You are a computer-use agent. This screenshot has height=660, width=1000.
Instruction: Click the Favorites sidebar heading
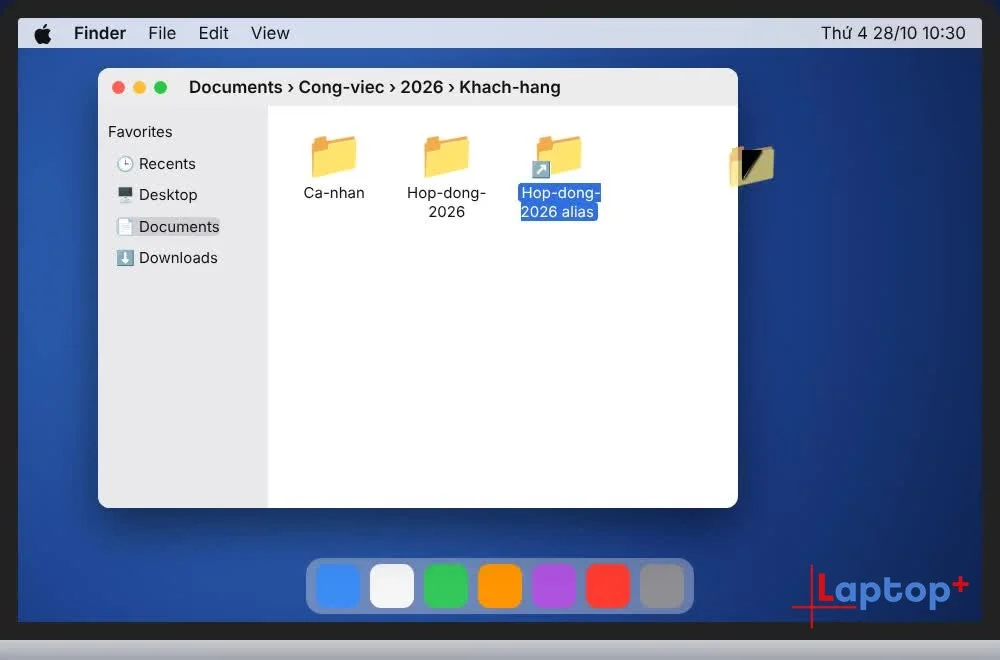point(140,132)
